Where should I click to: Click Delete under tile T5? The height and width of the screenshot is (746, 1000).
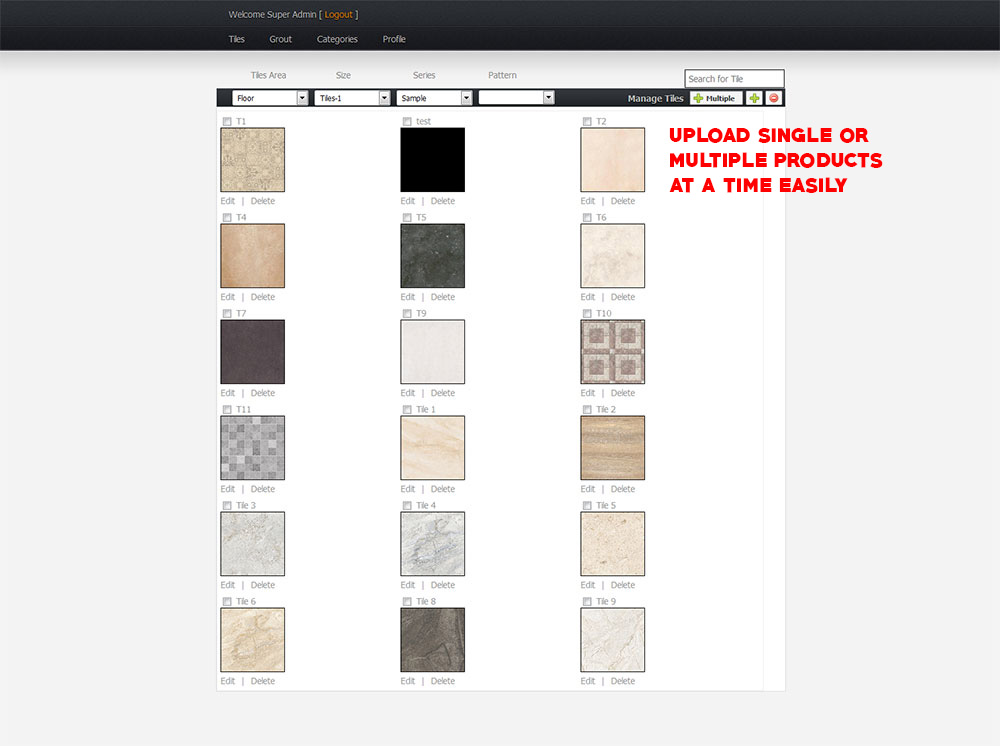tap(443, 297)
